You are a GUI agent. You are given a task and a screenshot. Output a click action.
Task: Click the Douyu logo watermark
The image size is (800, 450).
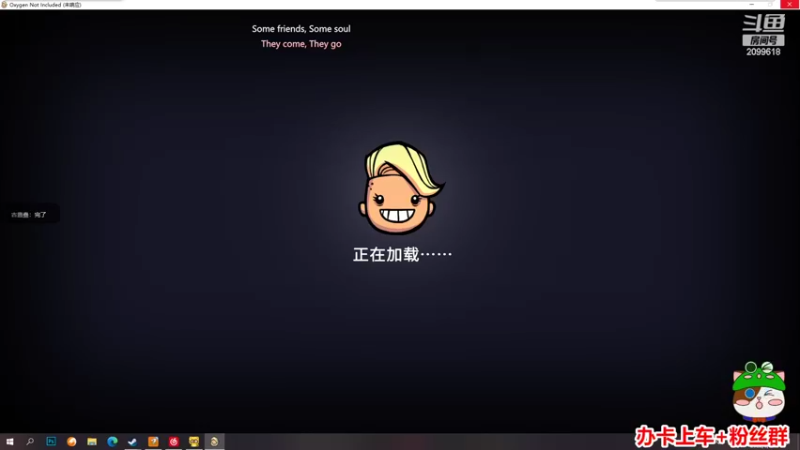pos(763,23)
